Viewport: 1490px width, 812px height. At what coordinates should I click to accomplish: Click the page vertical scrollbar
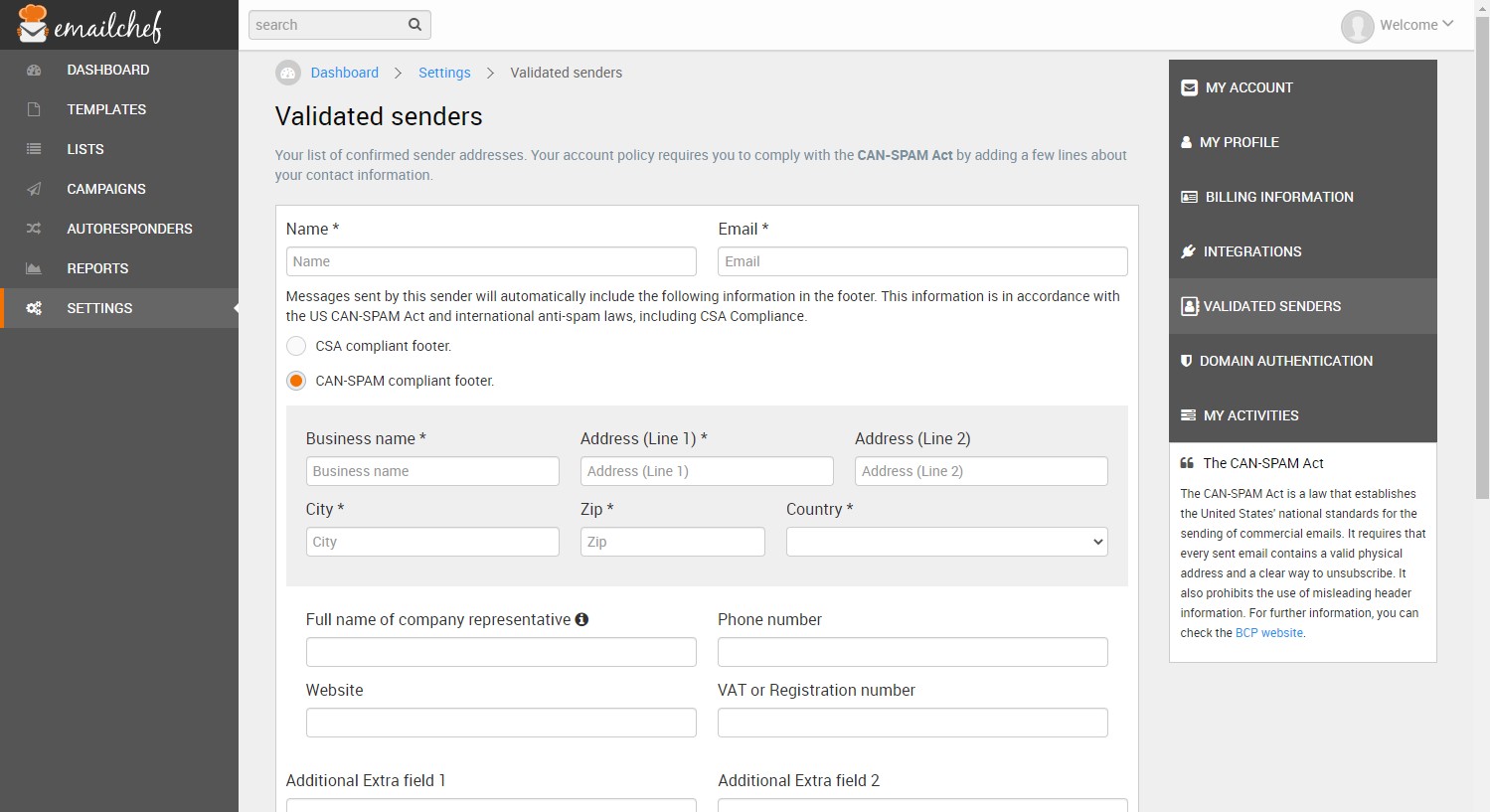tap(1482, 256)
